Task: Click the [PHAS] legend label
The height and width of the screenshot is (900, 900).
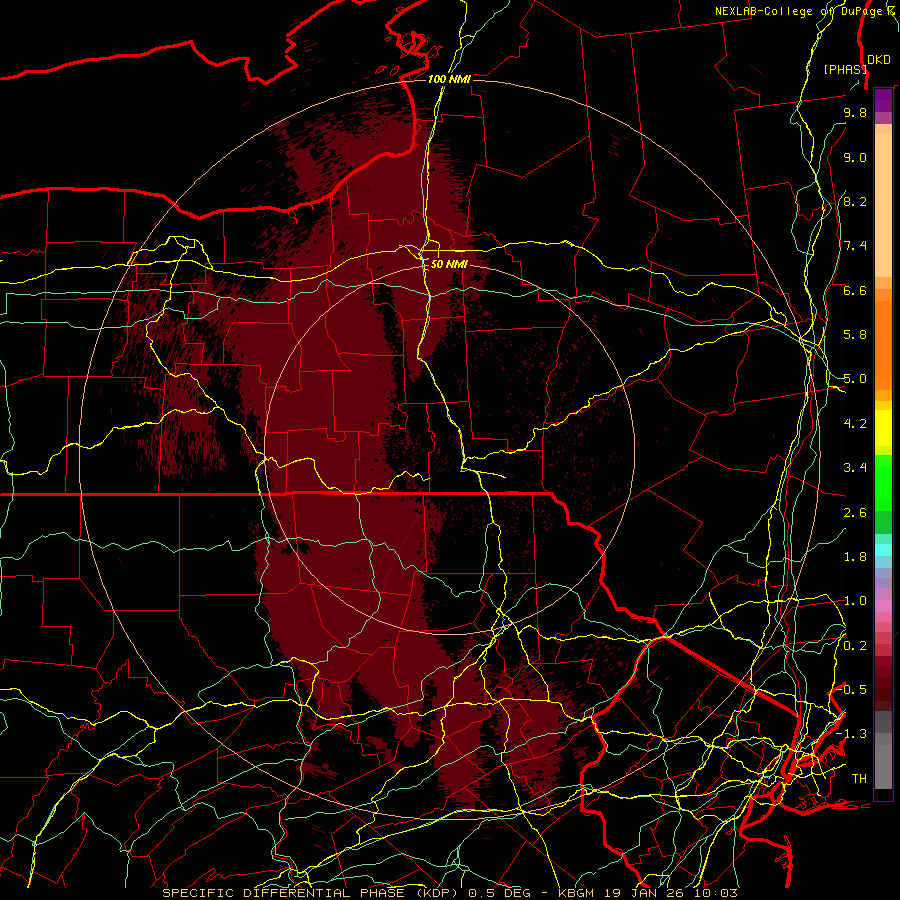Action: coord(845,69)
